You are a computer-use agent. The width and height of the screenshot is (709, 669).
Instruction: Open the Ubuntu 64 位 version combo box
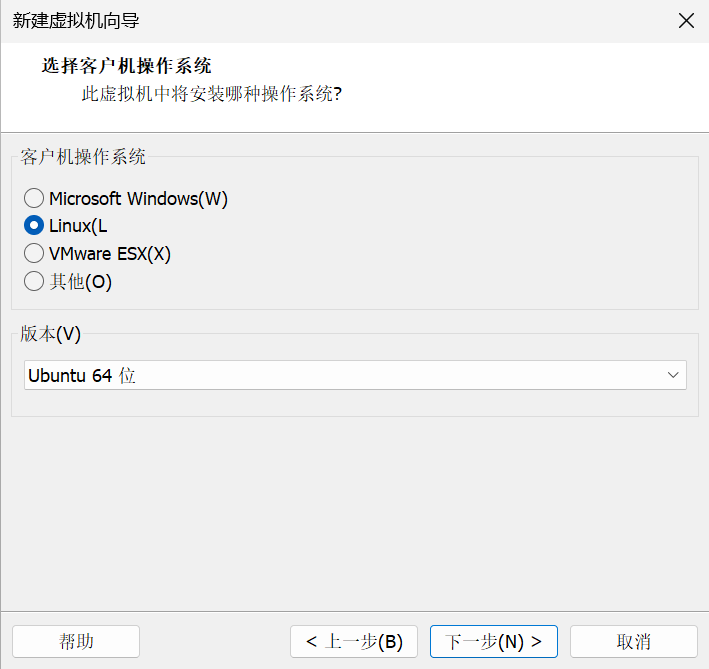355,375
